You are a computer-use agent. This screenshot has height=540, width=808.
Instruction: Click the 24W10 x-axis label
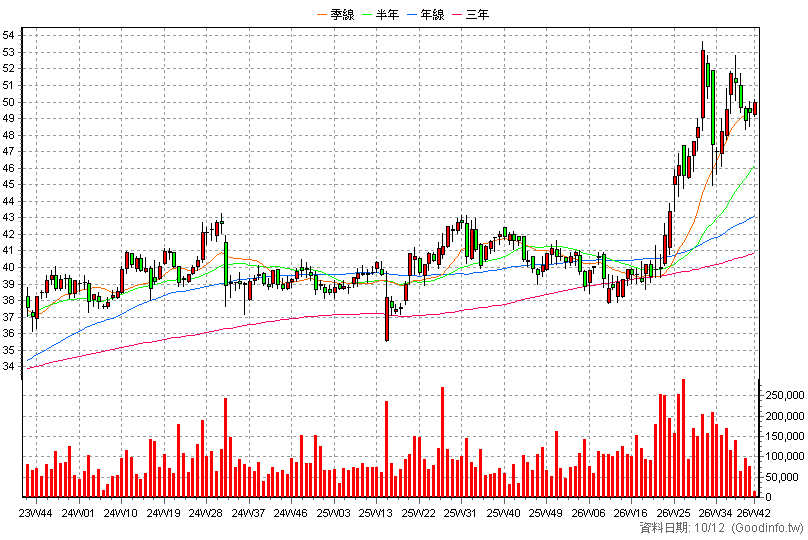tap(121, 513)
